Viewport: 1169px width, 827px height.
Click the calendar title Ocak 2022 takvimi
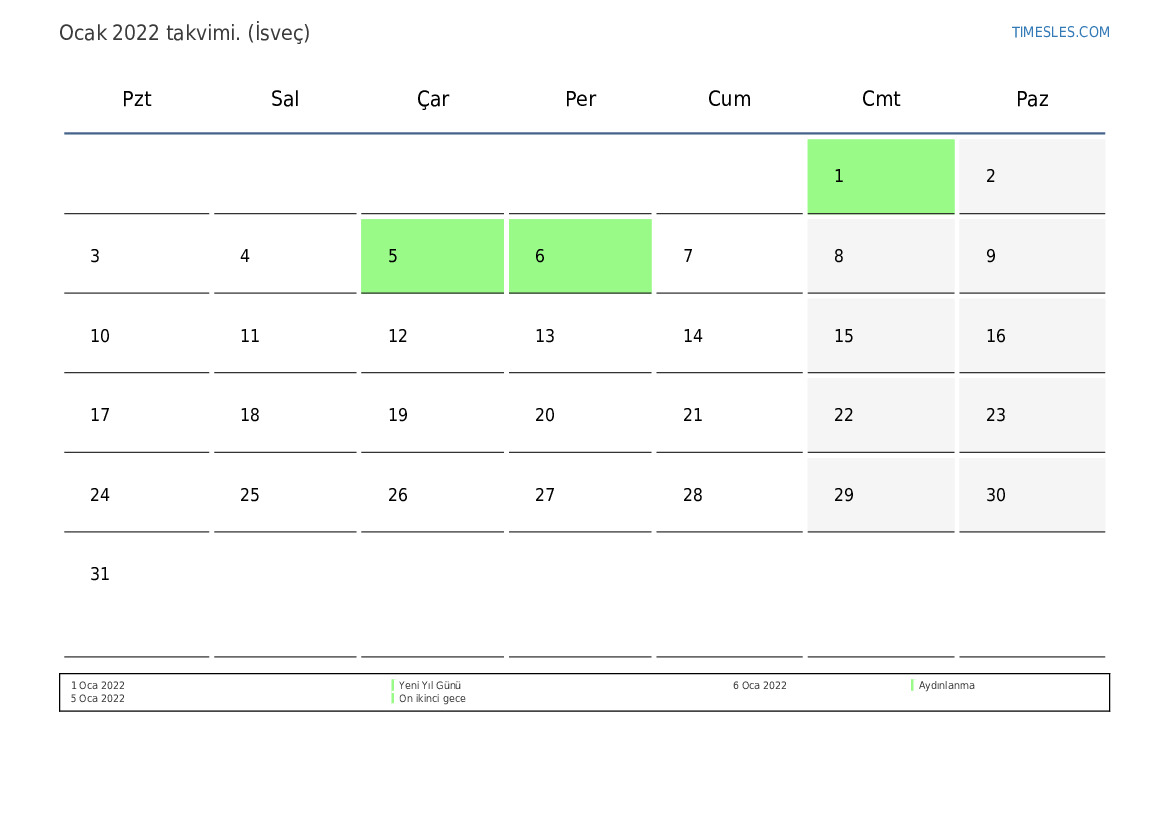pyautogui.click(x=185, y=33)
